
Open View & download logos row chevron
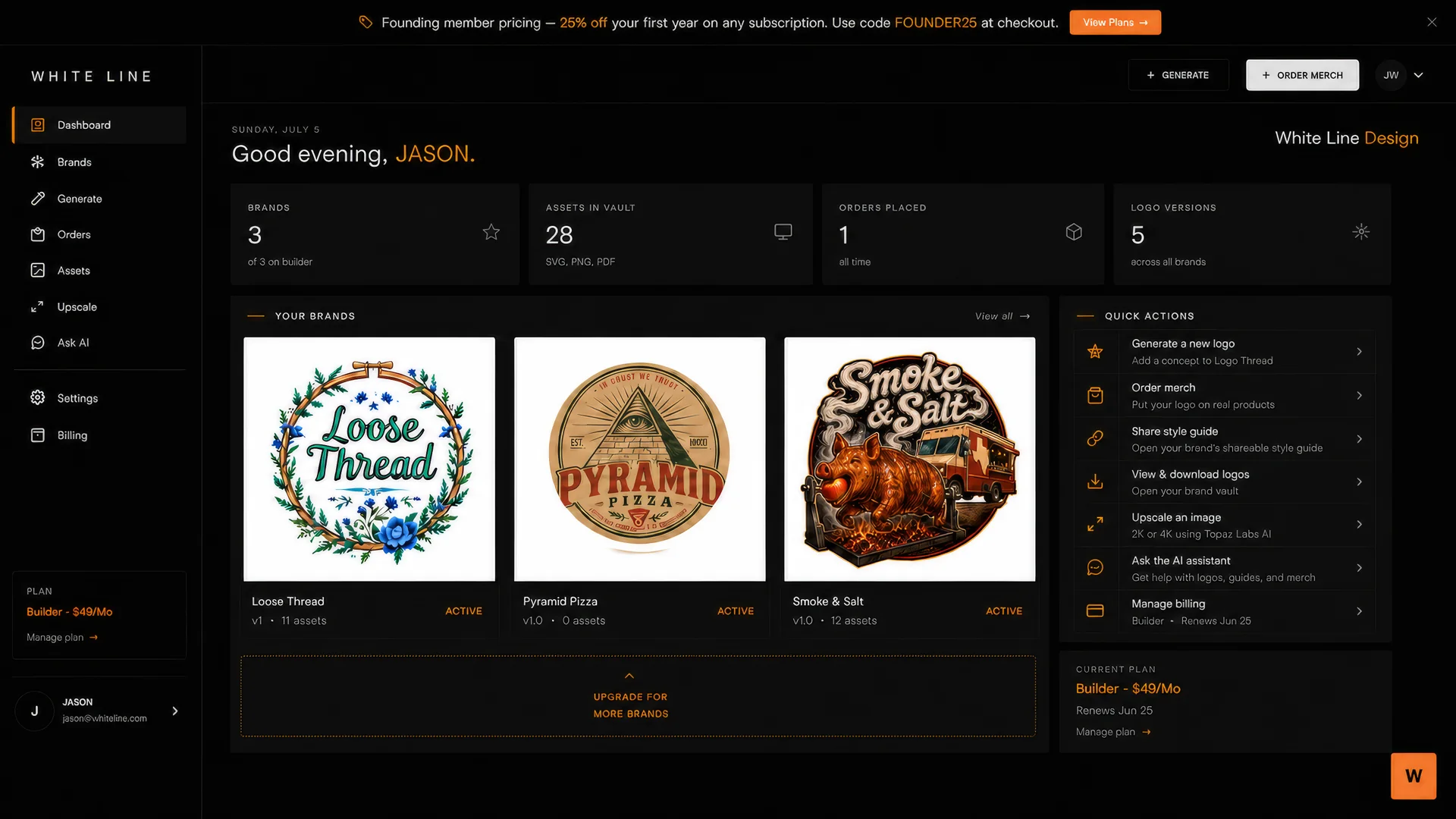tap(1359, 482)
